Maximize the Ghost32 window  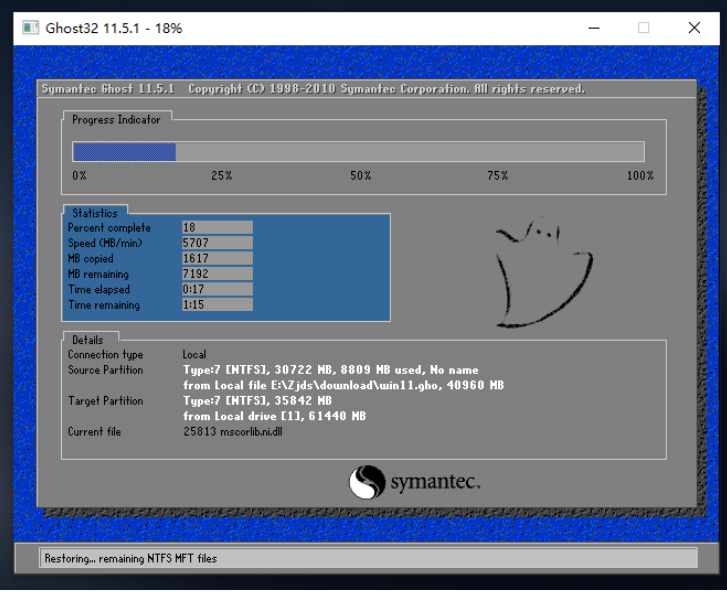(x=643, y=28)
